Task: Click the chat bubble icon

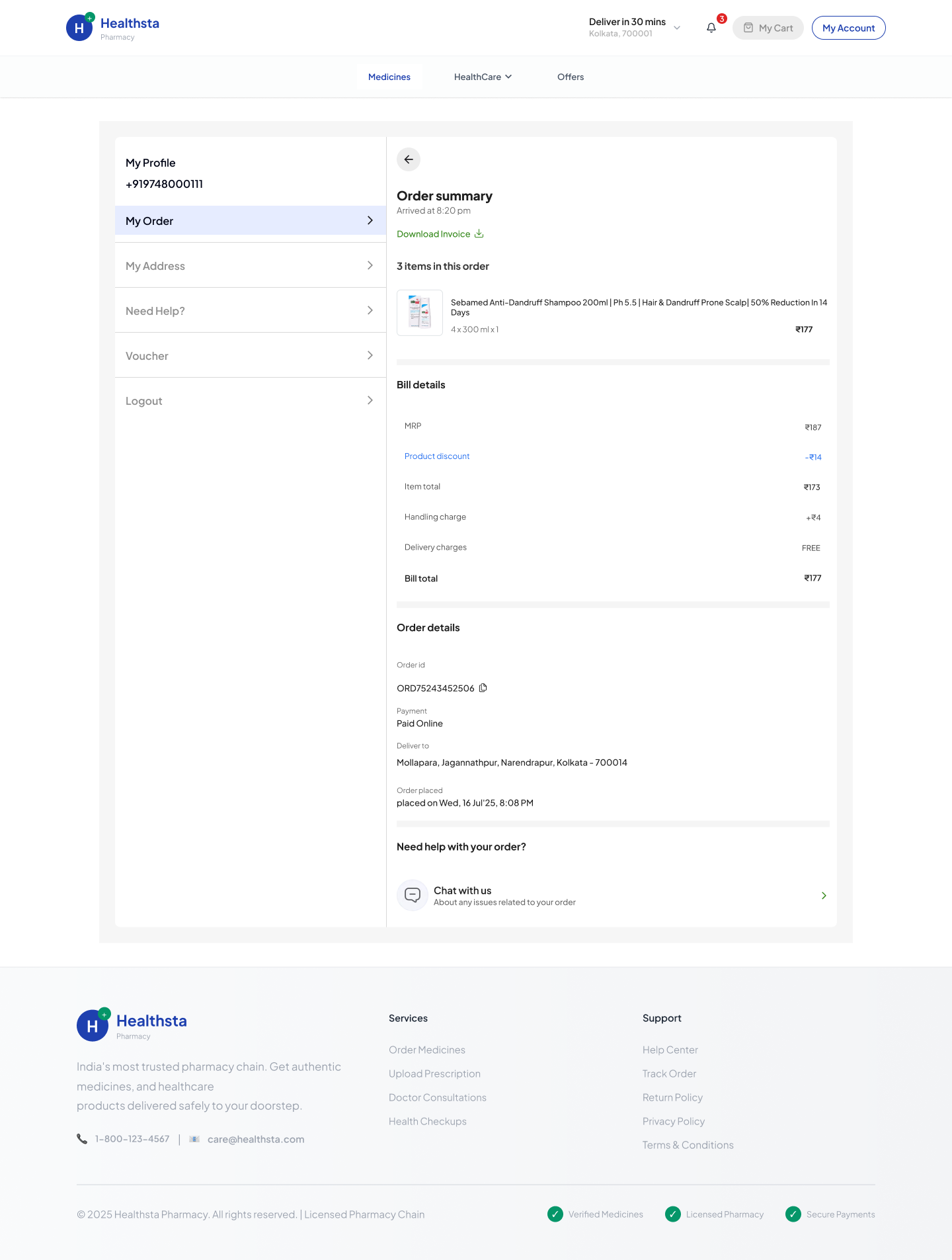Action: coord(413,896)
